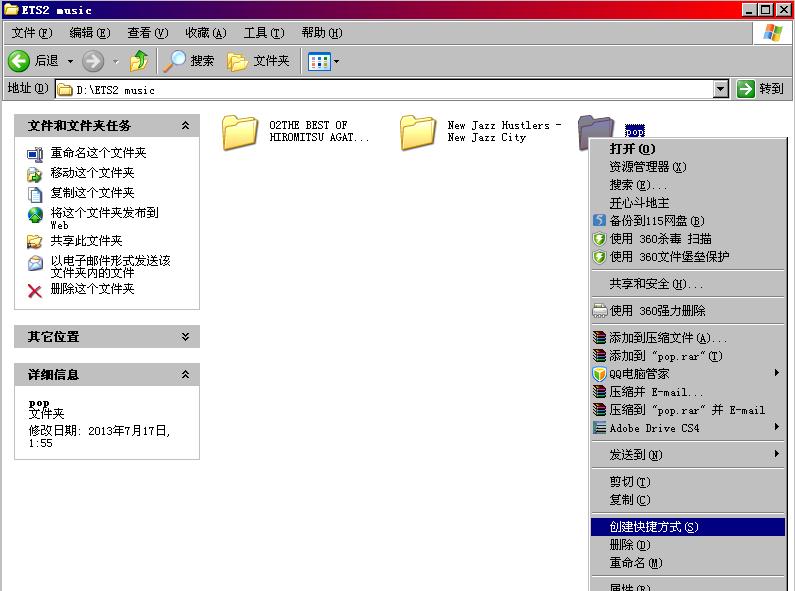Open the New Jazz Hustlers folder icon
The width and height of the screenshot is (795, 591).
pyautogui.click(x=418, y=132)
